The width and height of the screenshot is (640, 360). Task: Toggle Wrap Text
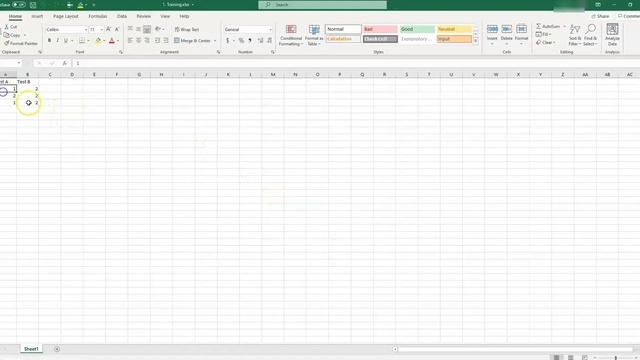click(187, 29)
